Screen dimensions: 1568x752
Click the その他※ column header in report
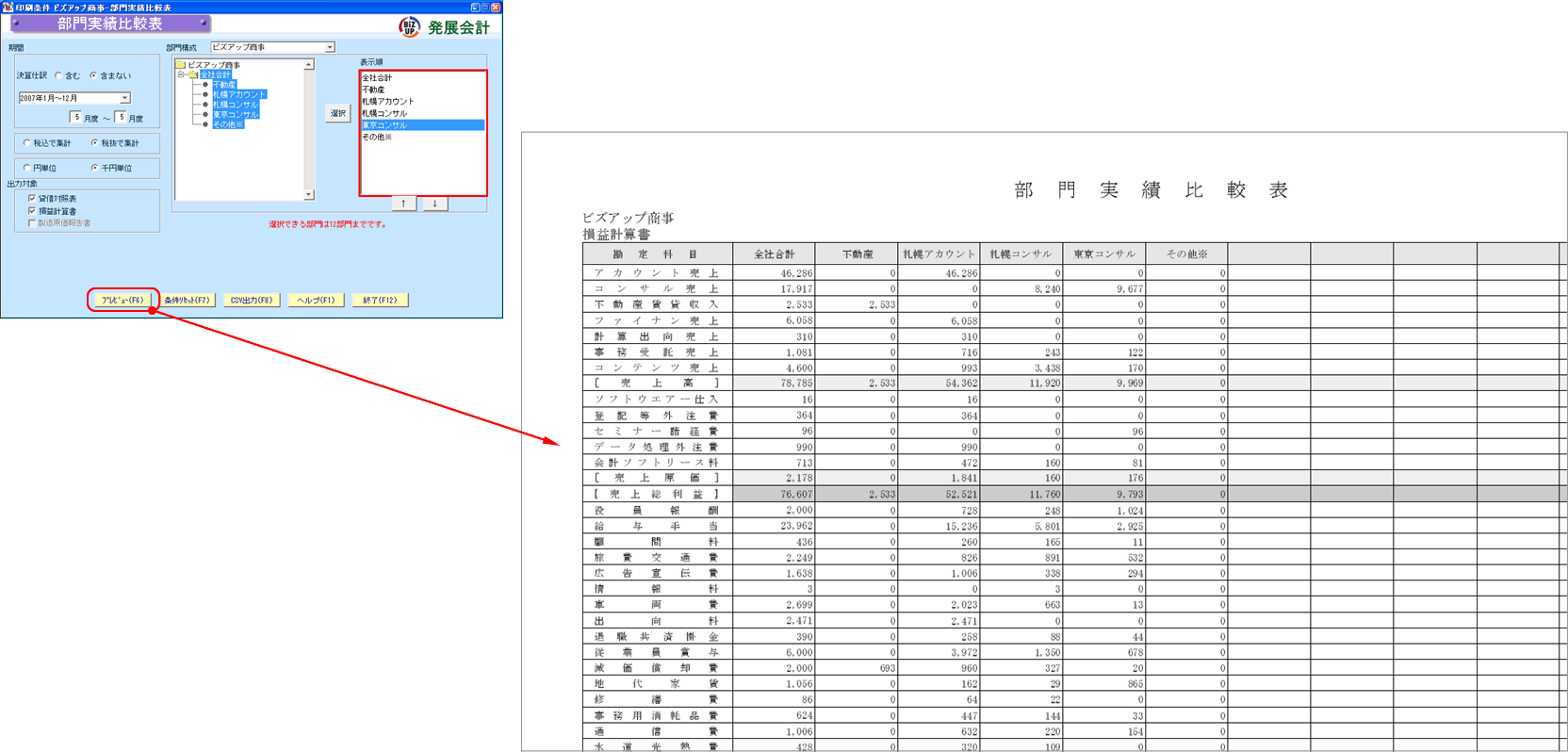[x=1186, y=253]
